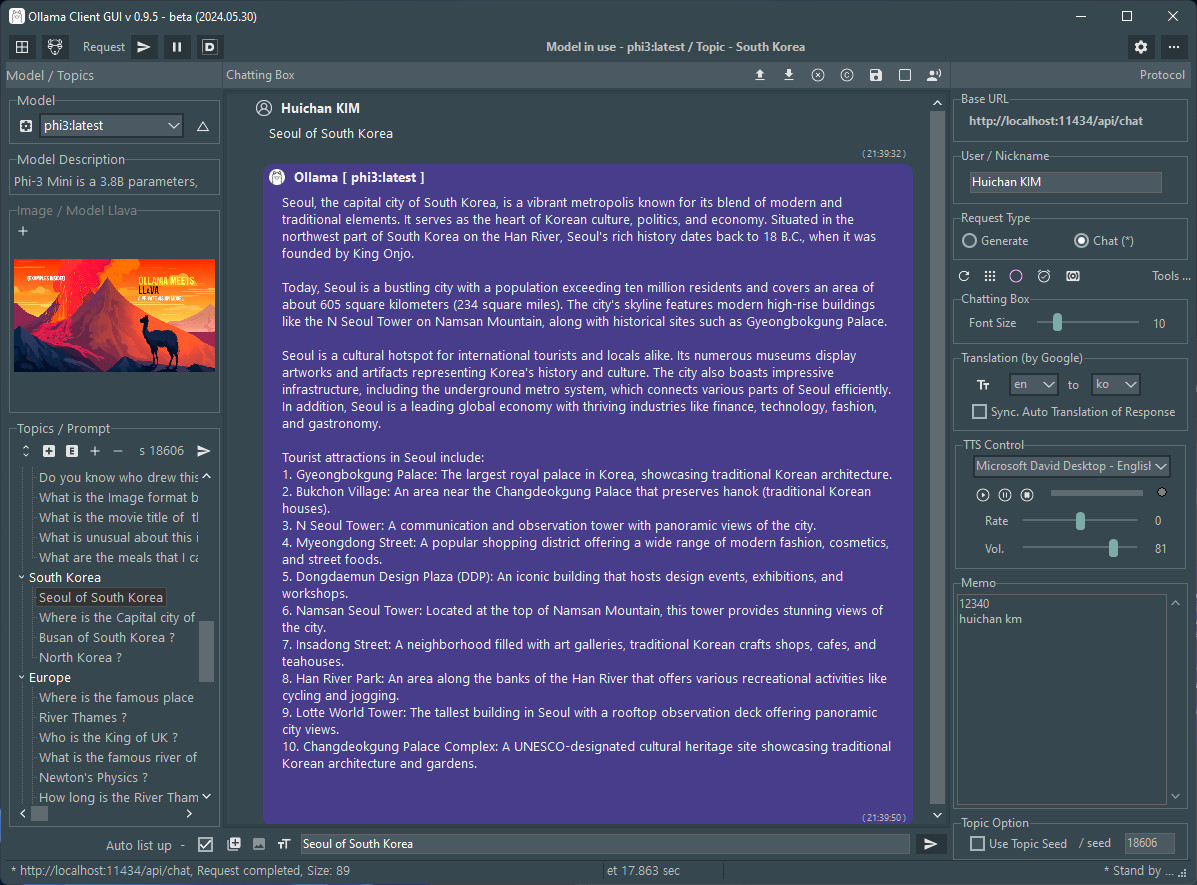Click the download arrow icon in Chatting Box header
Image resolution: width=1197 pixels, height=885 pixels.
789,75
